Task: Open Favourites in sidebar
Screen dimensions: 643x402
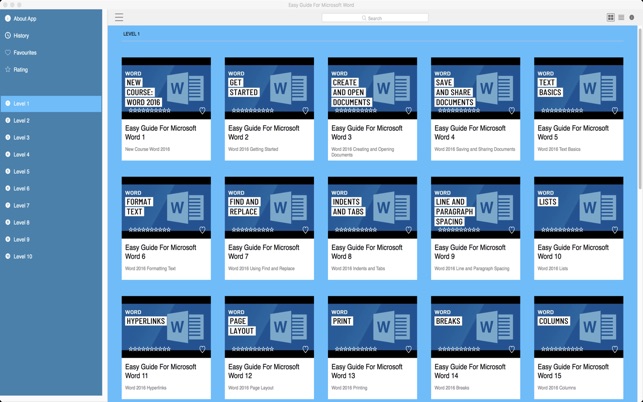Action: click(x=51, y=53)
